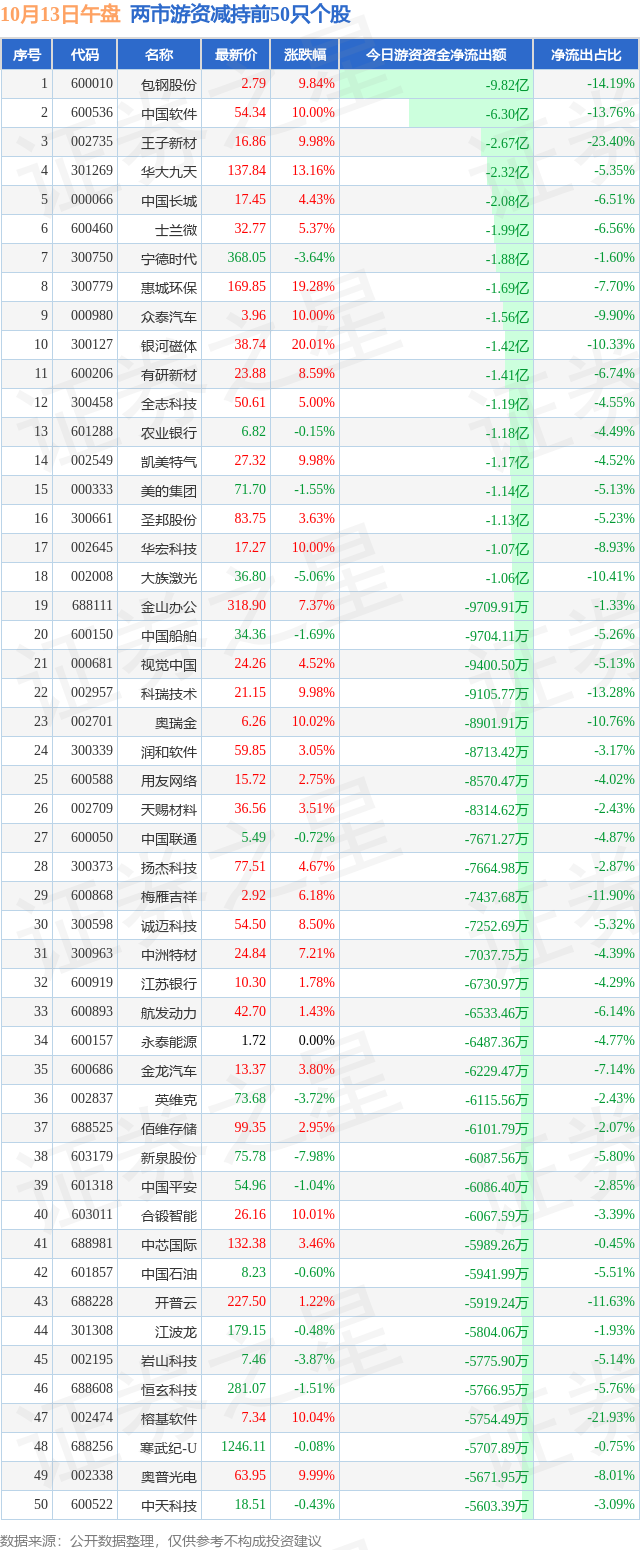Select stock name 农业银行
The image size is (640, 1550).
click(169, 432)
